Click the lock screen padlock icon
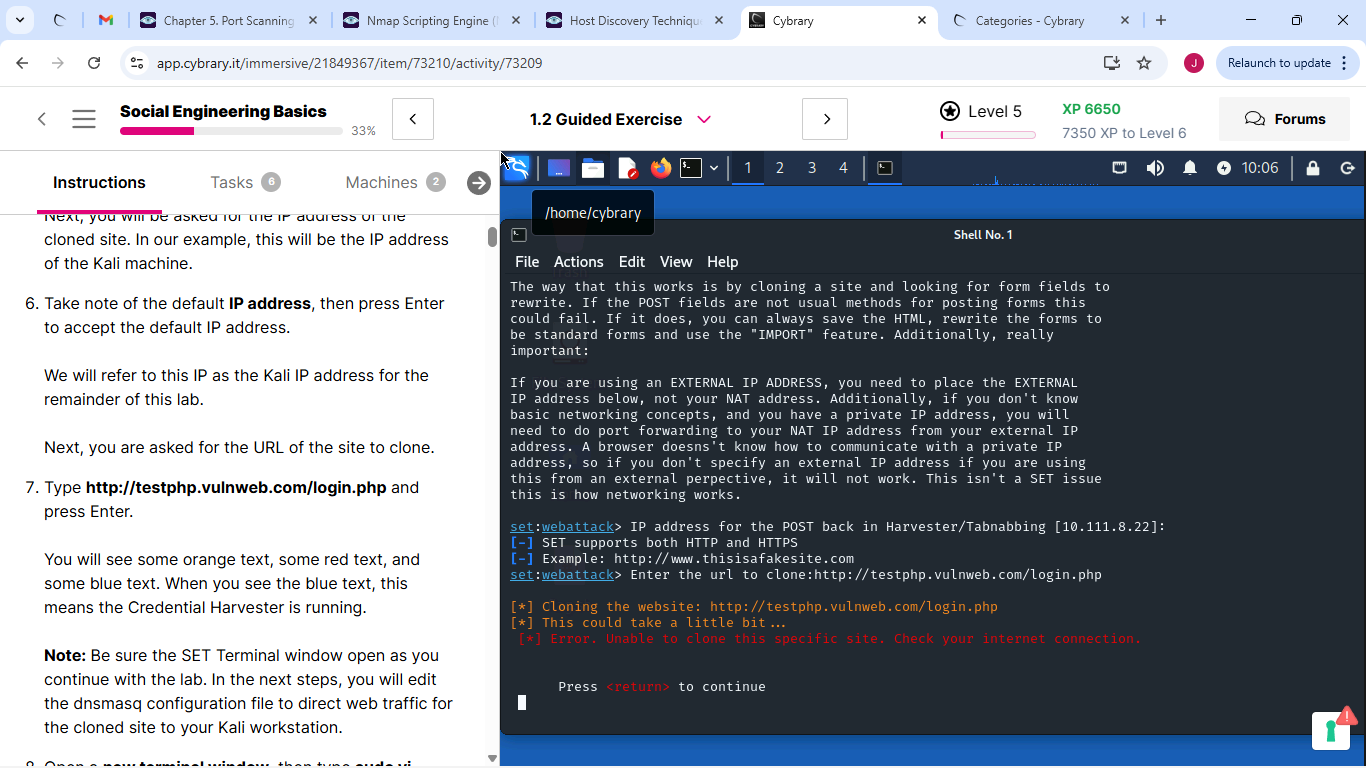Viewport: 1366px width, 768px height. click(1313, 168)
